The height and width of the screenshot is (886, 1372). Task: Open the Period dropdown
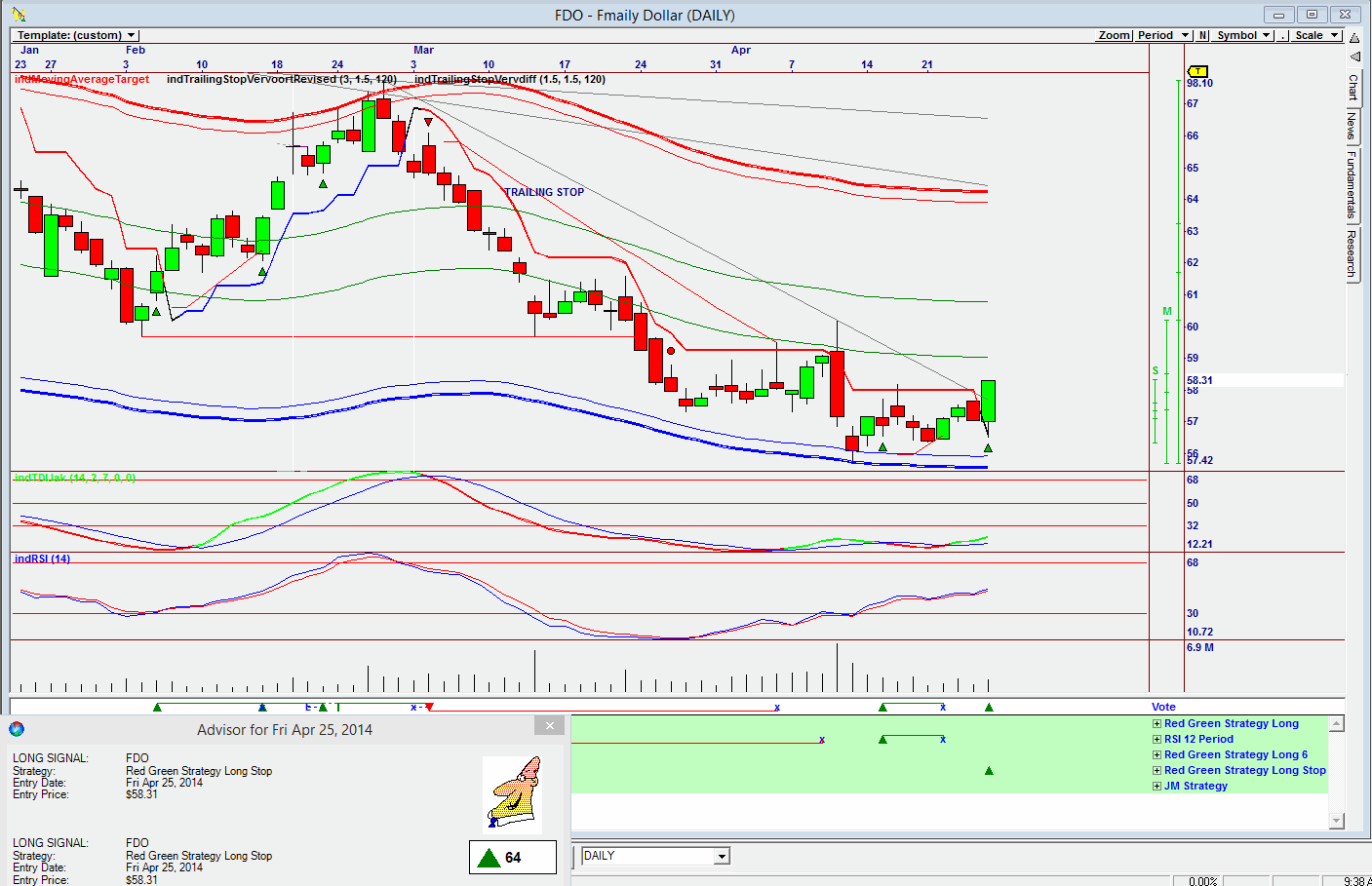(x=1163, y=35)
